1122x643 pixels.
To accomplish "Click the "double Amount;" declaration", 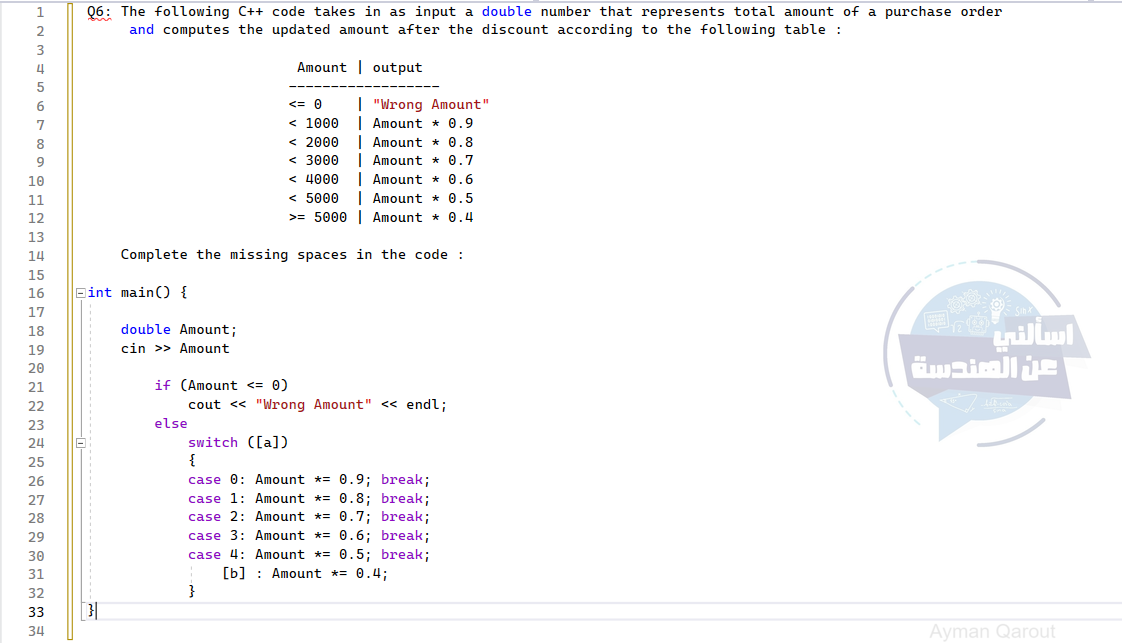I will point(179,329).
